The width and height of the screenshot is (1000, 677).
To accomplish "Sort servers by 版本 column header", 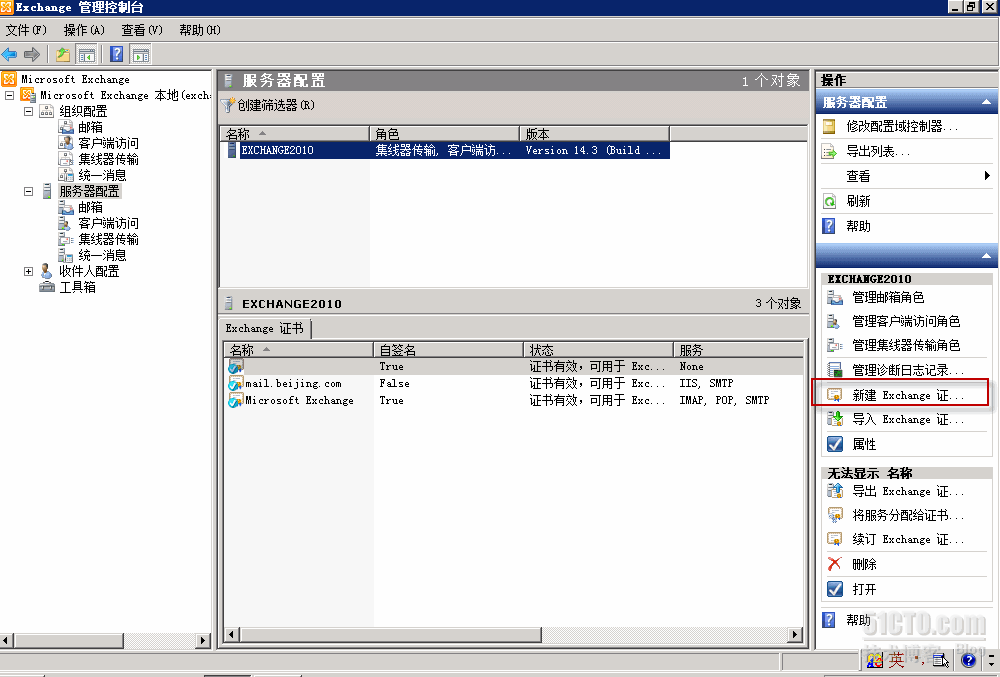I will (594, 134).
